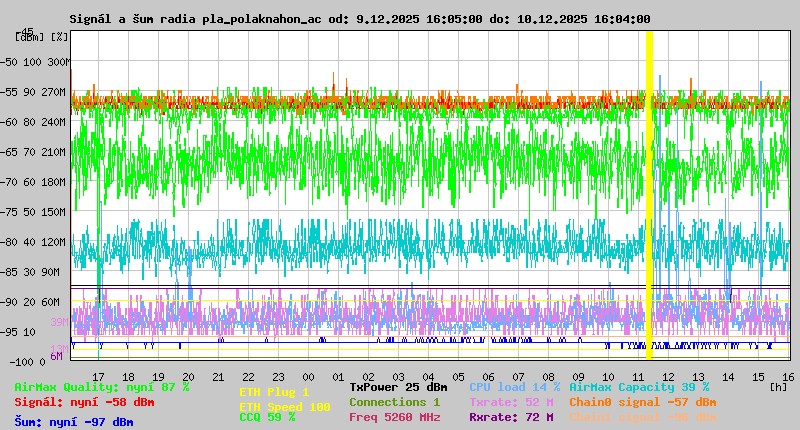Image resolution: width=800 pixels, height=430 pixels.
Task: Click the [h] hours unit label
Action: [x=779, y=386]
